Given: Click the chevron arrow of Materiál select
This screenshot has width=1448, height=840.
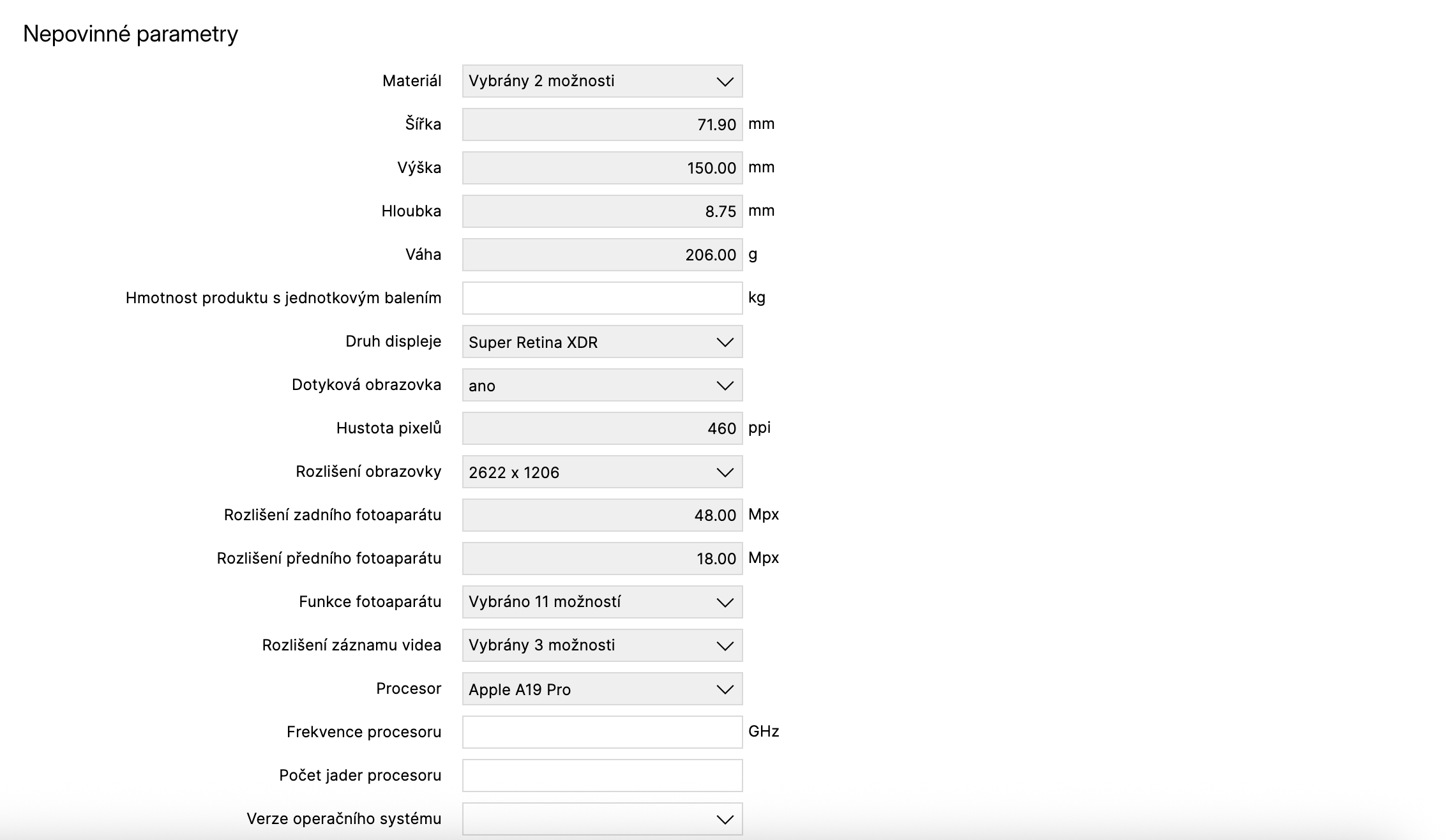Looking at the screenshot, I should (x=725, y=82).
